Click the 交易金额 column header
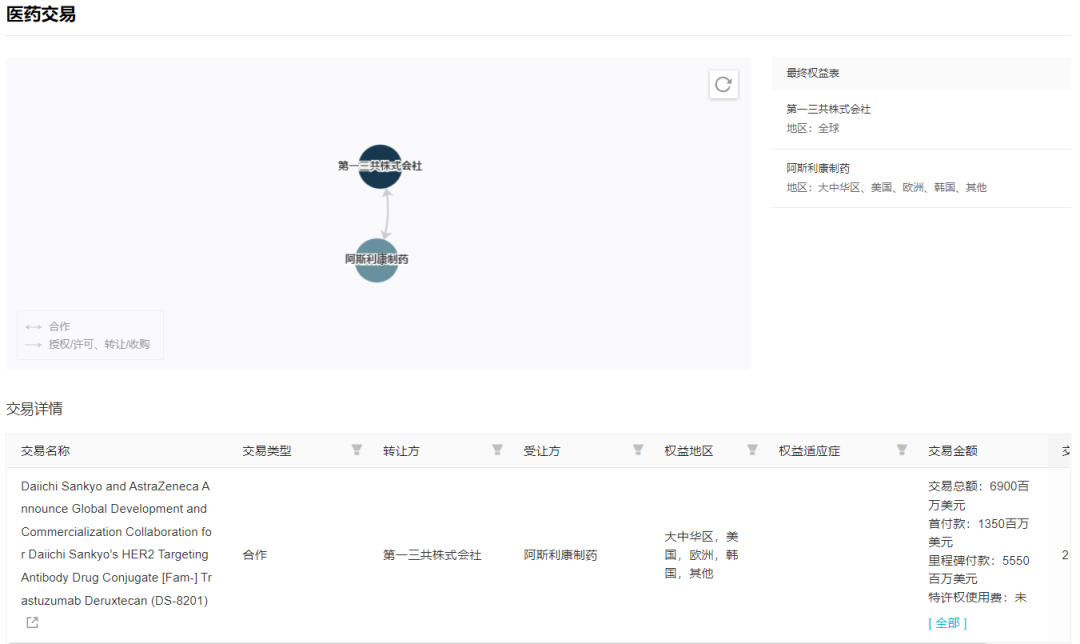This screenshot has height=644, width=1080. click(953, 450)
